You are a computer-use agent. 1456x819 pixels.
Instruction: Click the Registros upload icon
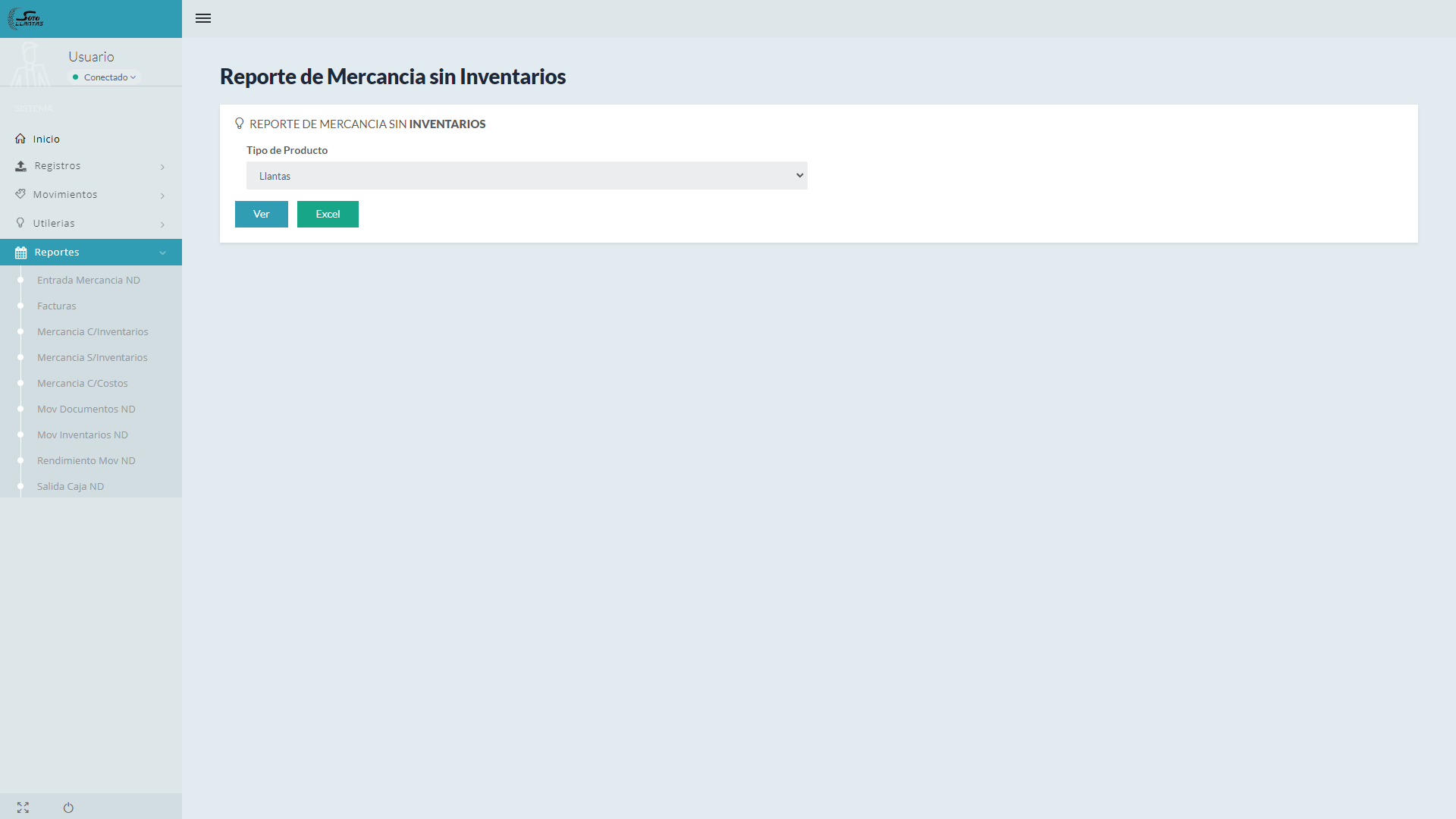[x=20, y=166]
